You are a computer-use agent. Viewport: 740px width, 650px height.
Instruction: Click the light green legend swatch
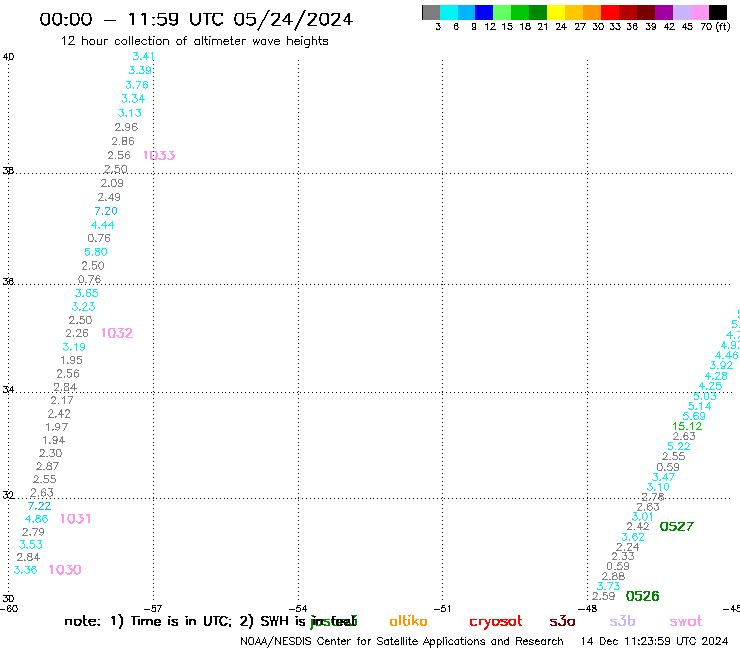(502, 12)
